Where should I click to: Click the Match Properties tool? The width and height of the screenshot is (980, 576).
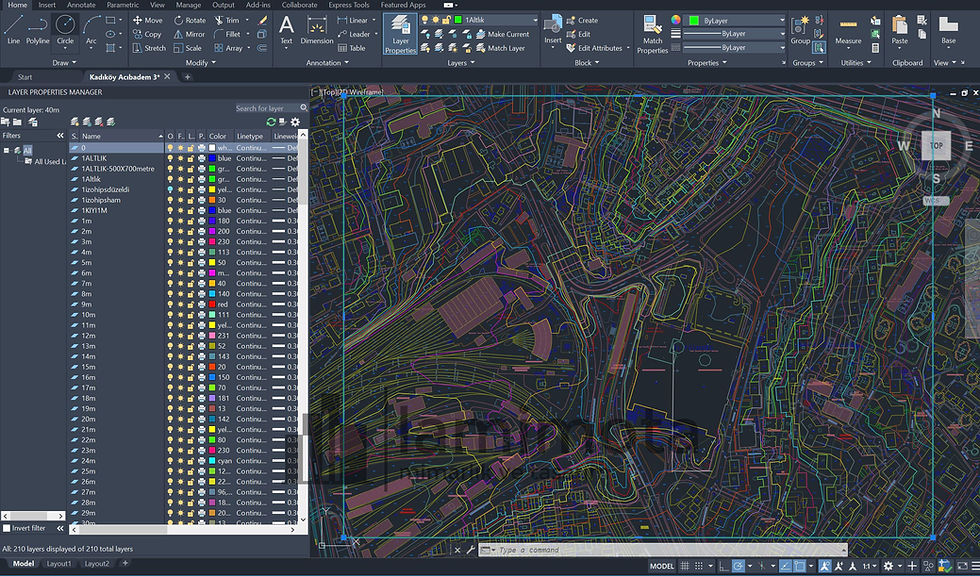[x=652, y=34]
